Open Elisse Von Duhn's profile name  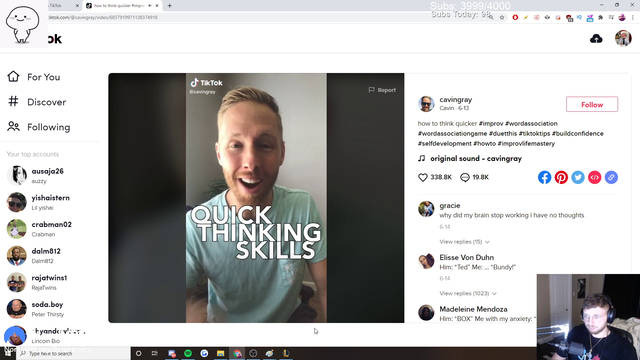coord(467,257)
